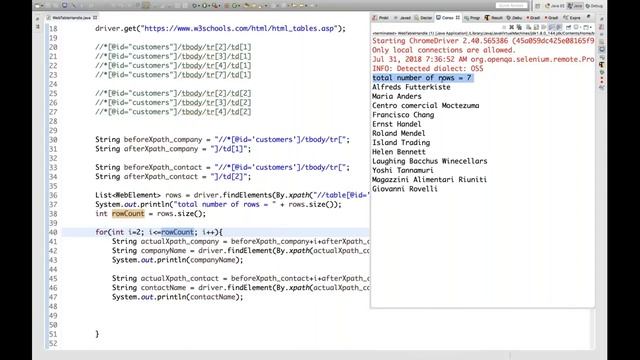The image size is (640, 360).
Task: Click console output 'Giovanni Rovelli'
Action: point(404,189)
